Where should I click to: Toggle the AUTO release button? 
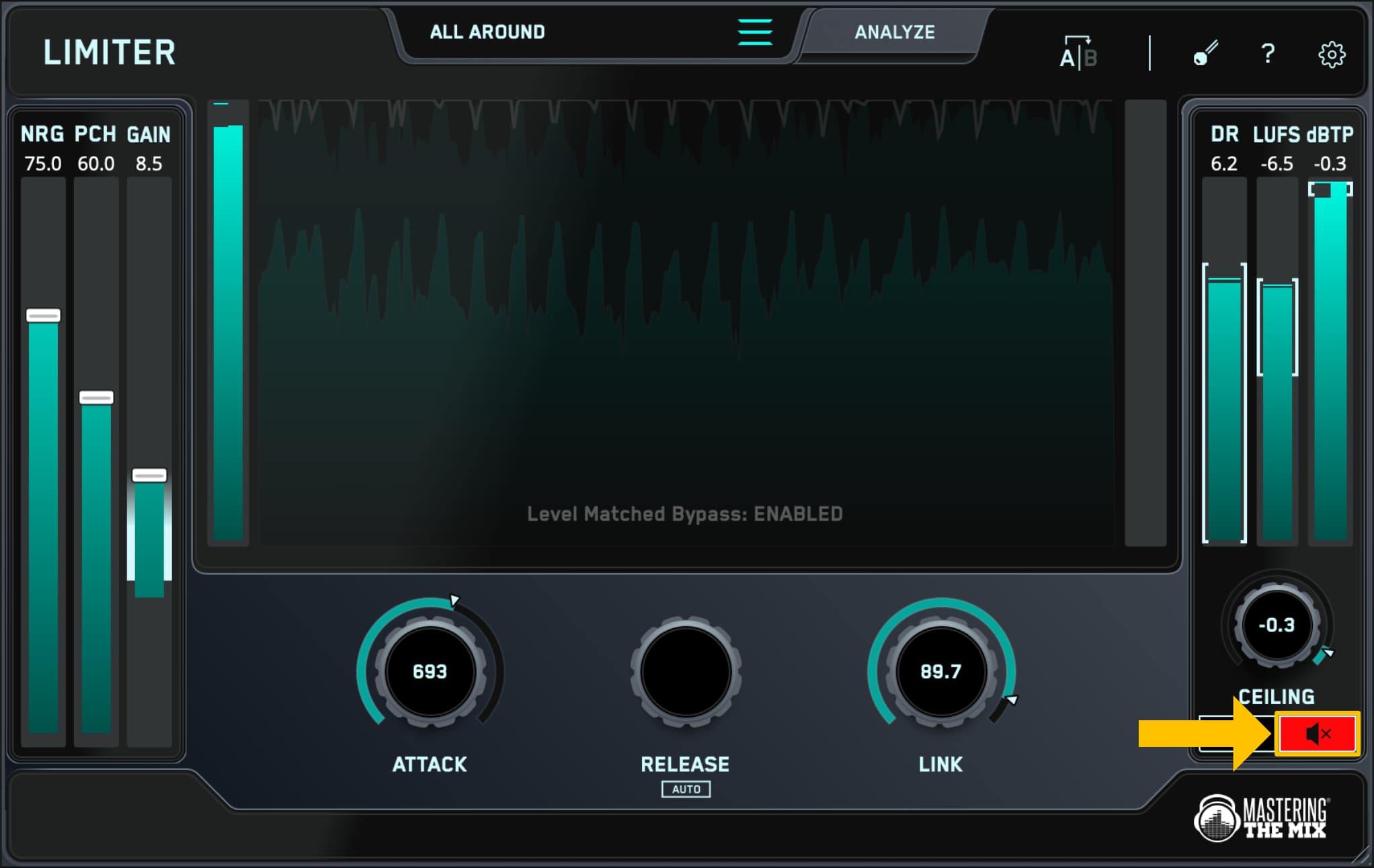[x=686, y=789]
